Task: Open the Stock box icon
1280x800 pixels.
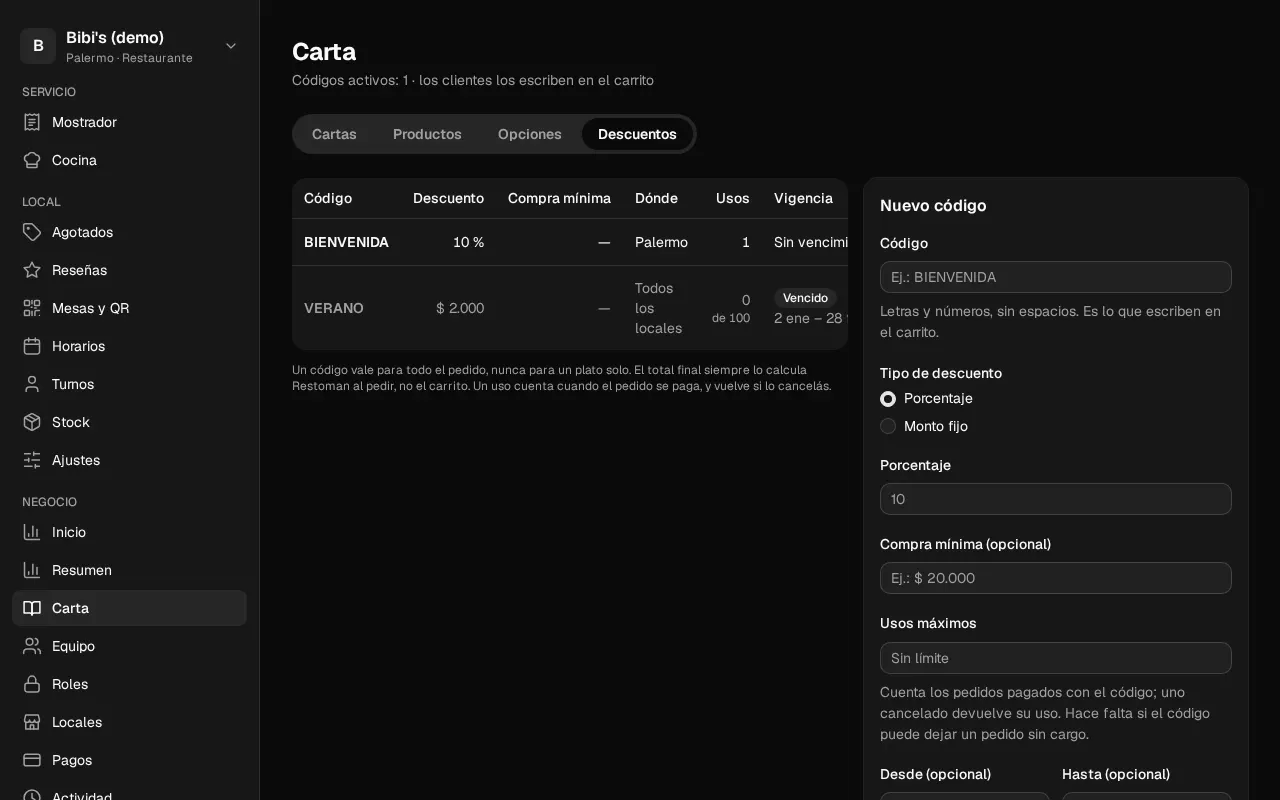Action: (32, 422)
